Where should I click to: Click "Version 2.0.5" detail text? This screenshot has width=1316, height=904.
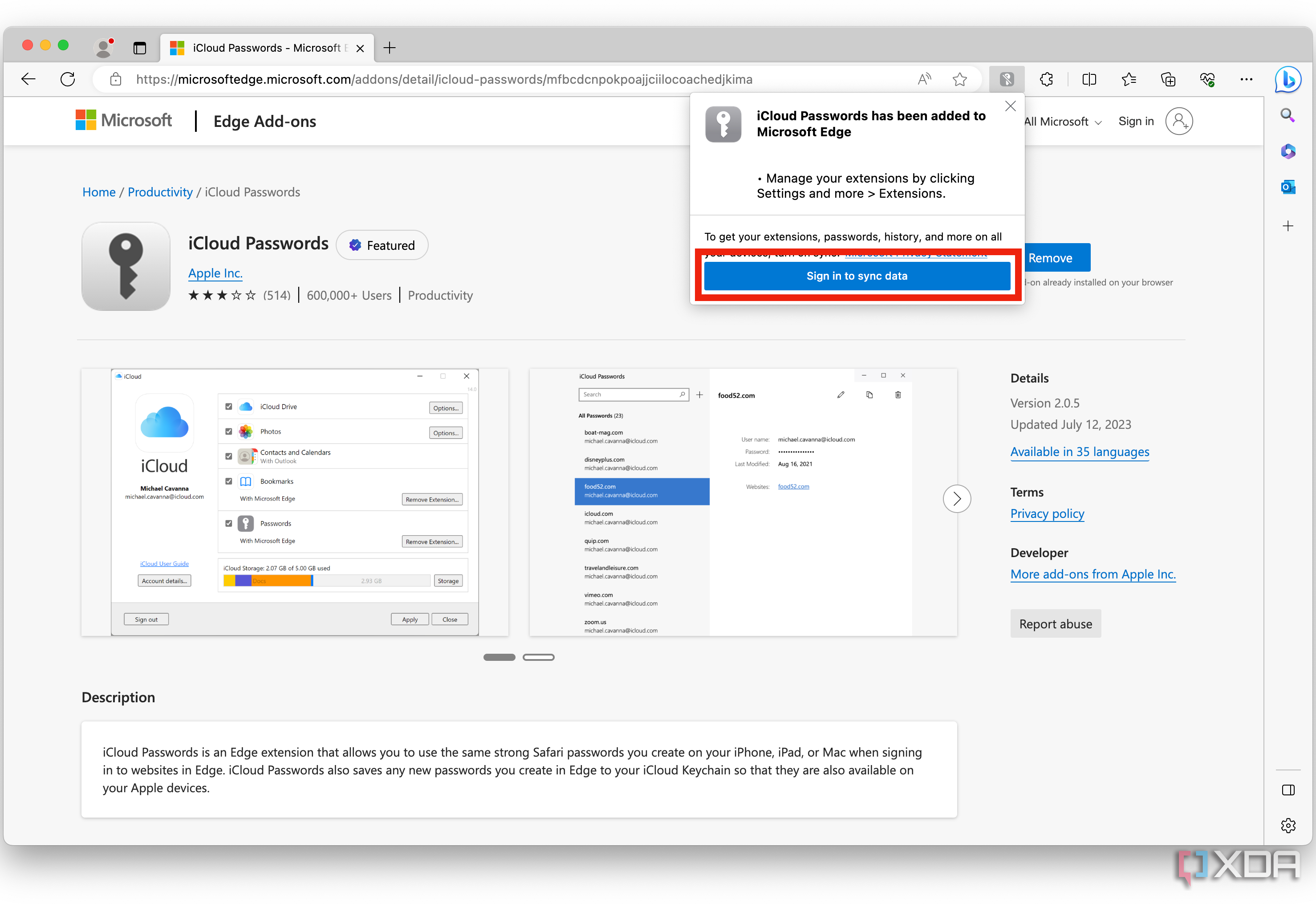click(x=1045, y=403)
